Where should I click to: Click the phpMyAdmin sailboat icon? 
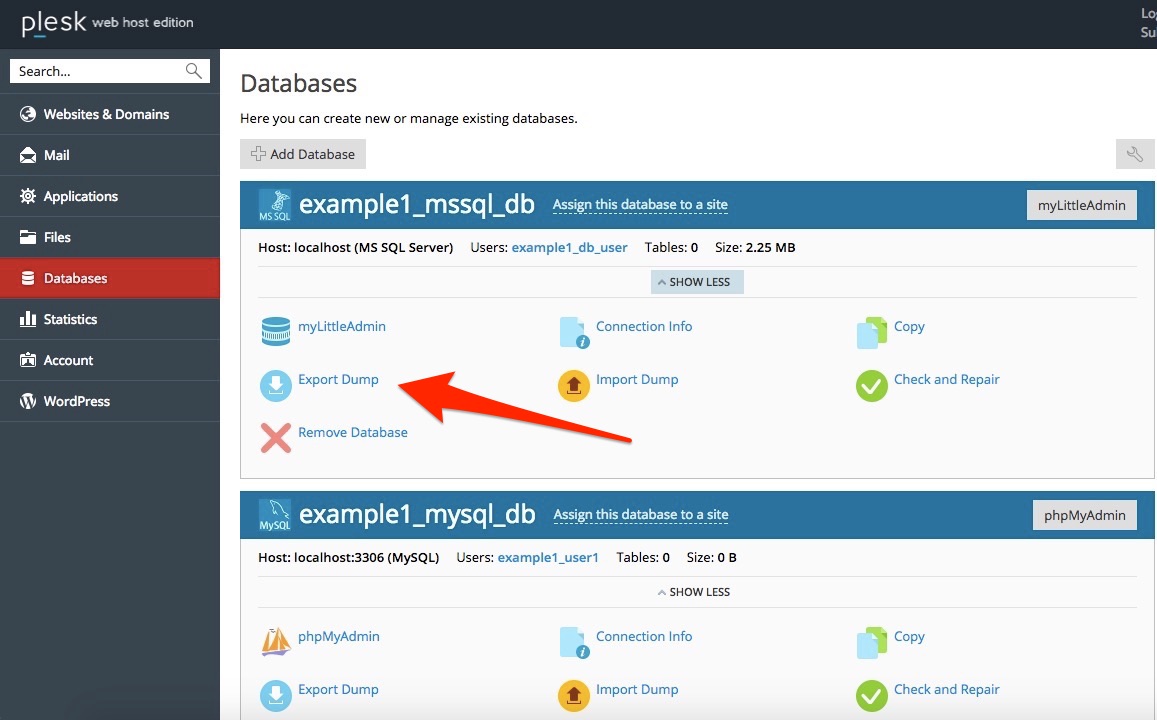pos(276,641)
